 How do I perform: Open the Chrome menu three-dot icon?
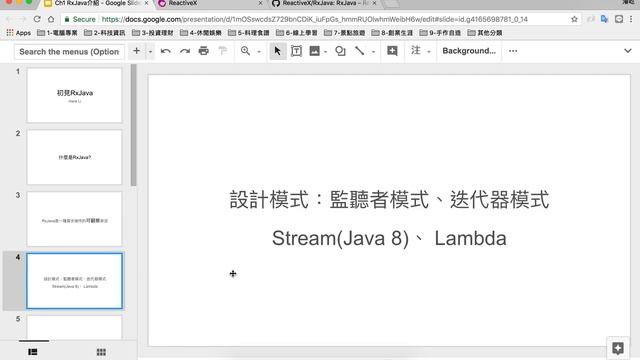[x=631, y=19]
